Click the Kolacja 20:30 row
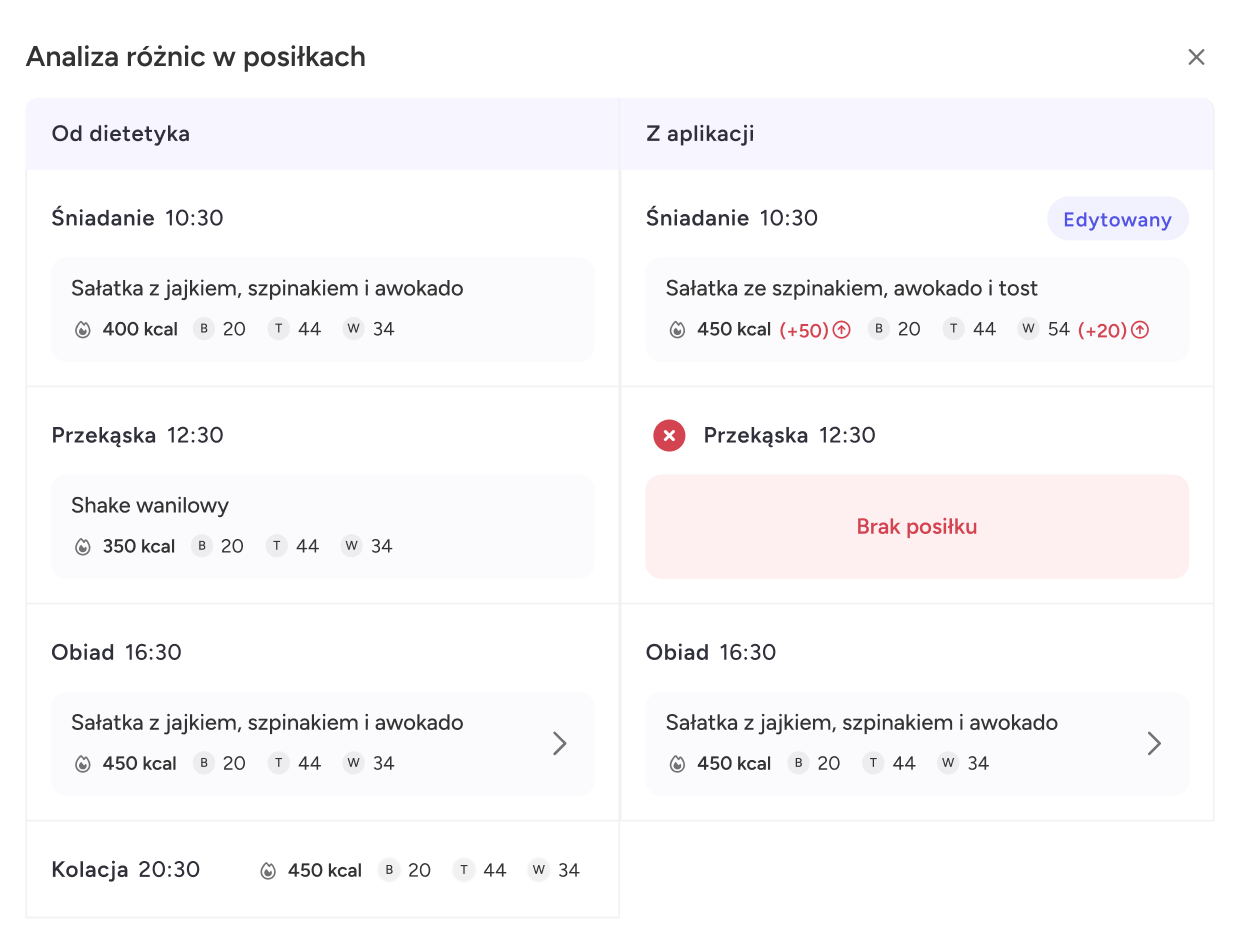 (126, 869)
